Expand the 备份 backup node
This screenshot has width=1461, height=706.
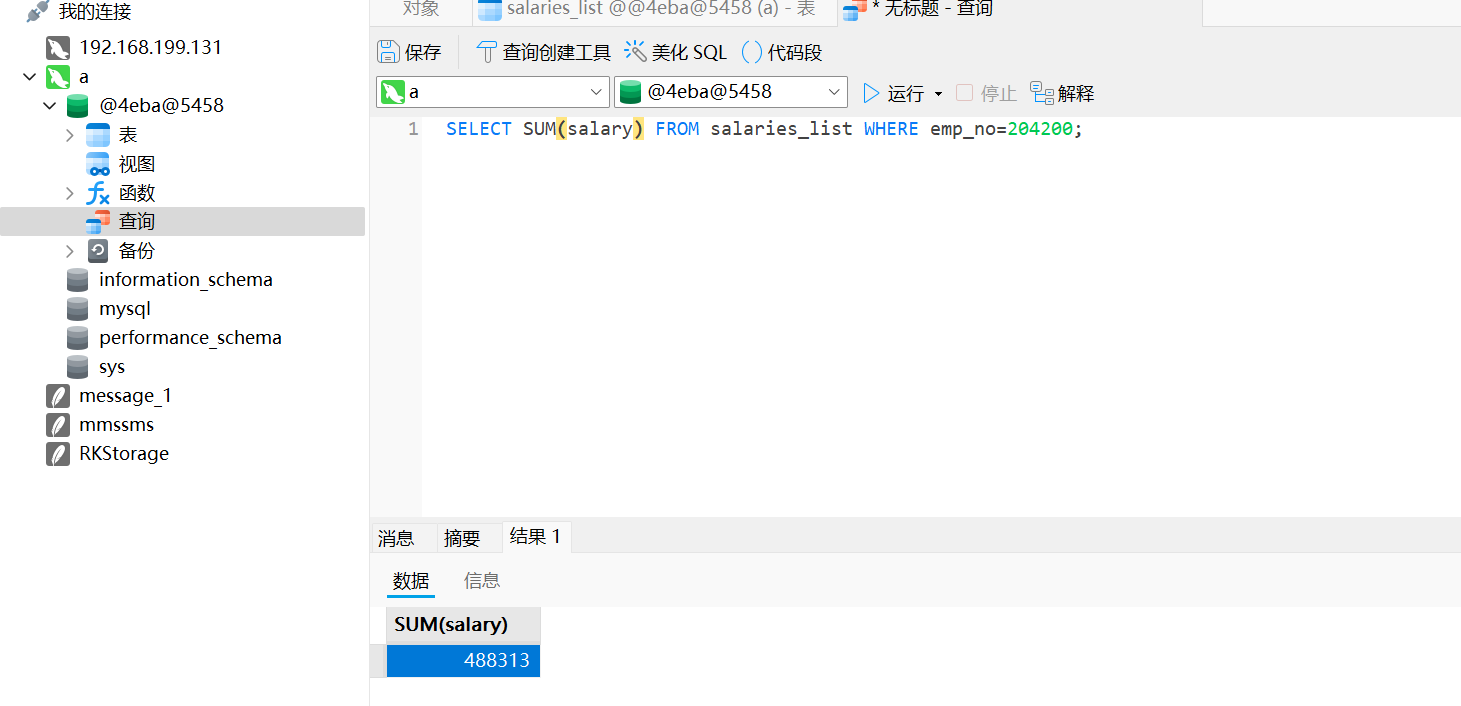(70, 251)
